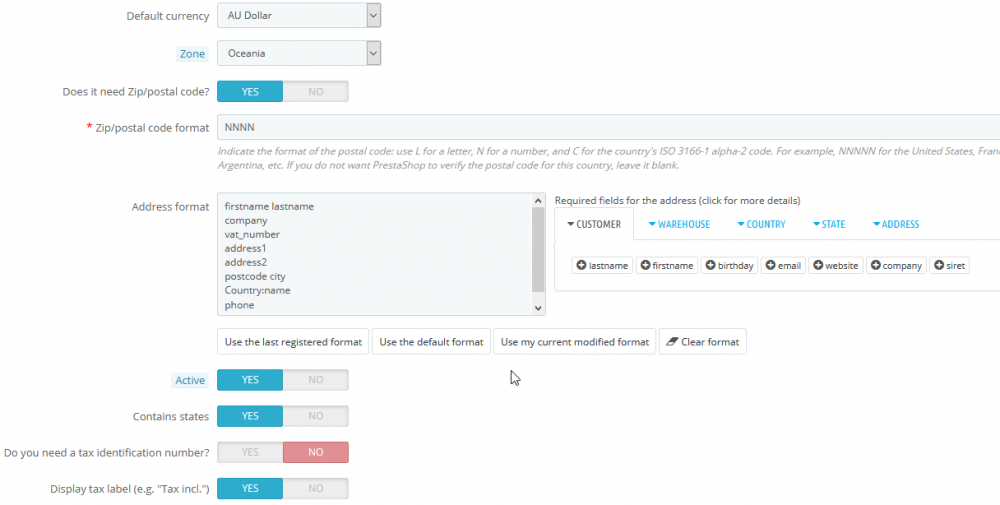Open the ADDRESS fields tab
Screen dimensions: 1000x505
(x=895, y=224)
